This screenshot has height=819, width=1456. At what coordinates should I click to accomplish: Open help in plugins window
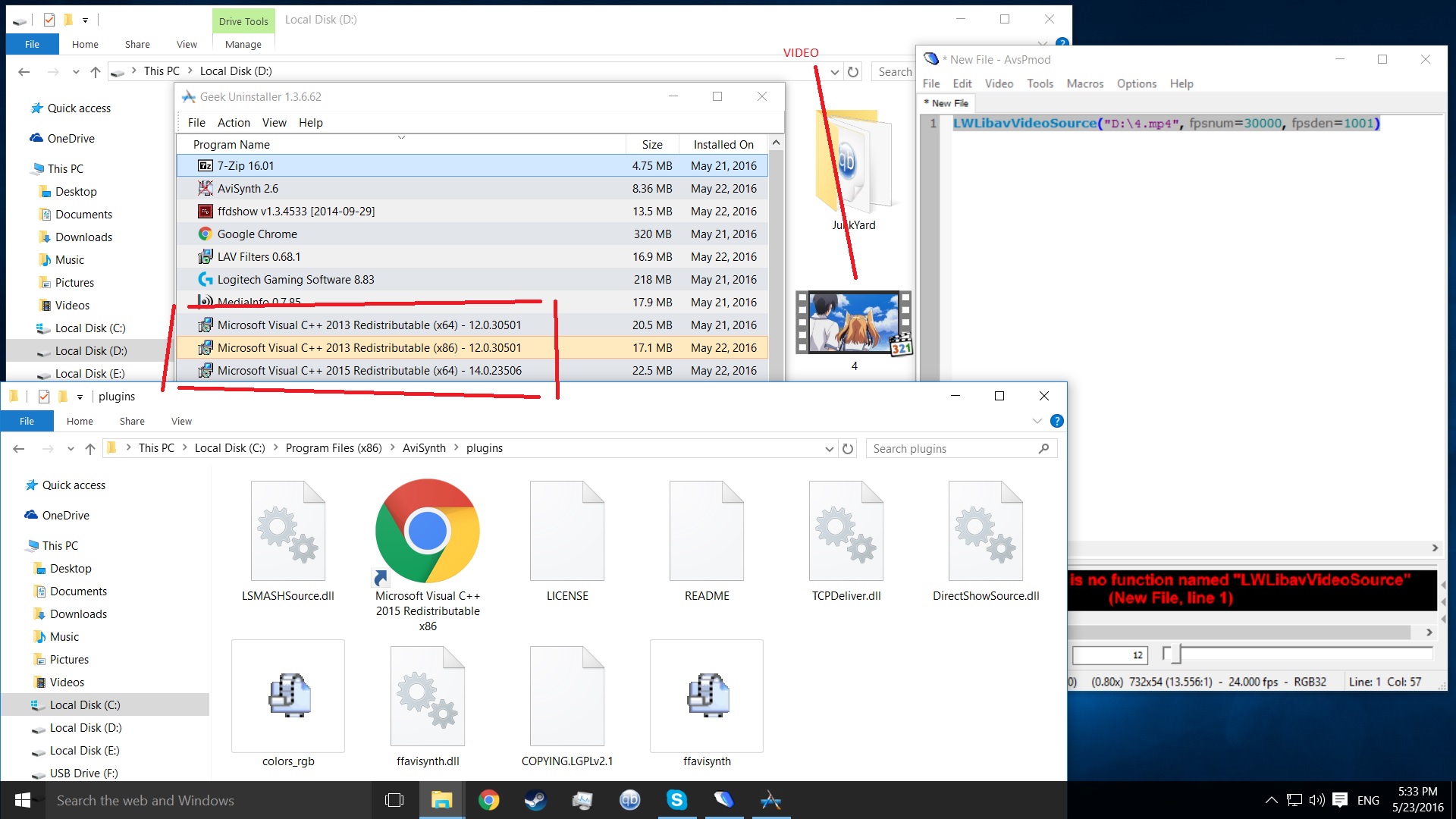click(x=1056, y=421)
